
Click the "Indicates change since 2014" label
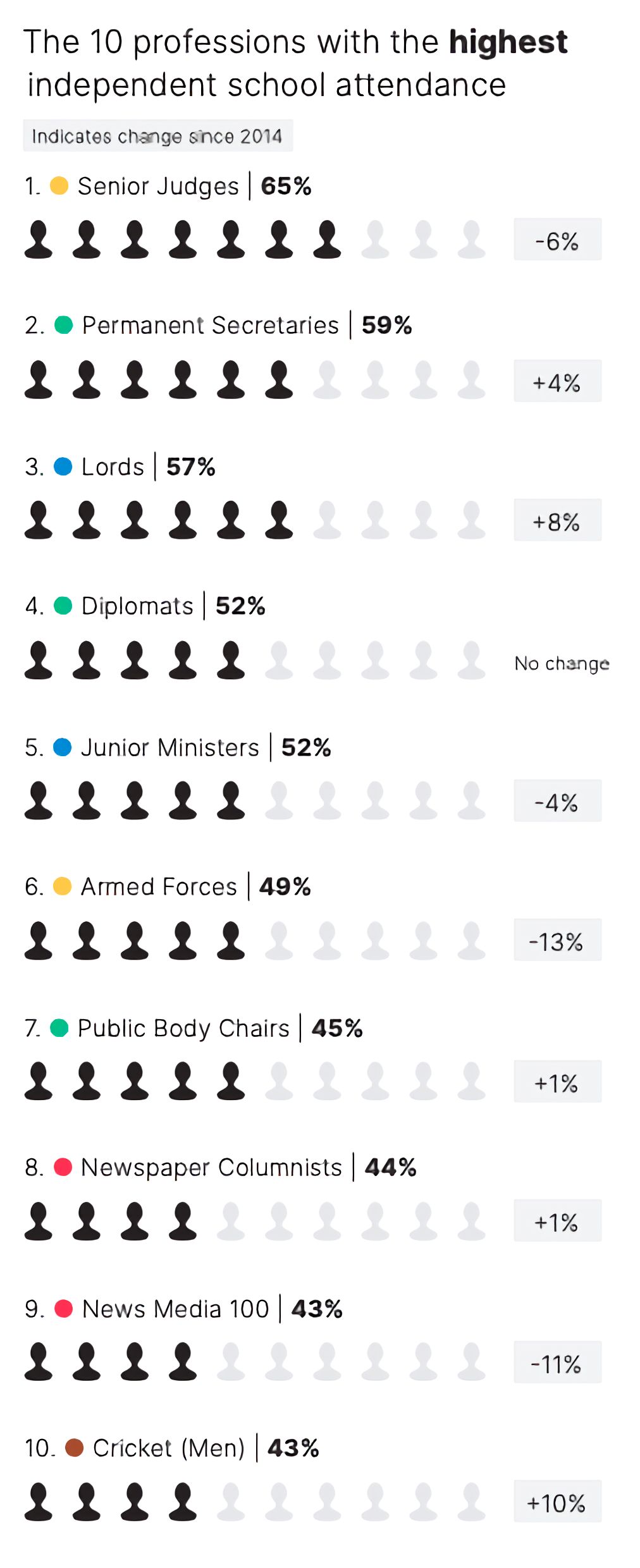[157, 136]
